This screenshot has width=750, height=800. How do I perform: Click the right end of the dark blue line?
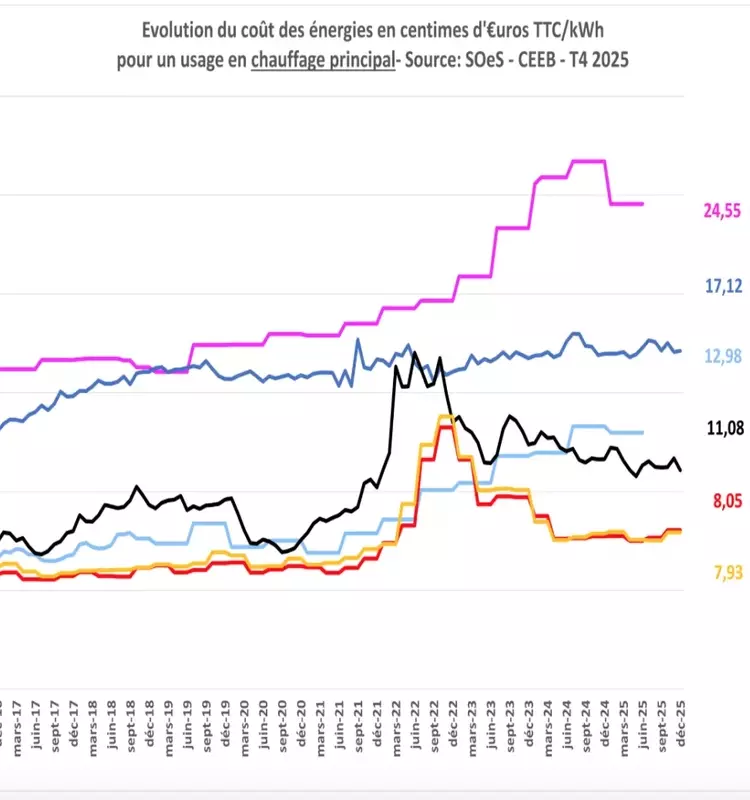click(x=681, y=350)
